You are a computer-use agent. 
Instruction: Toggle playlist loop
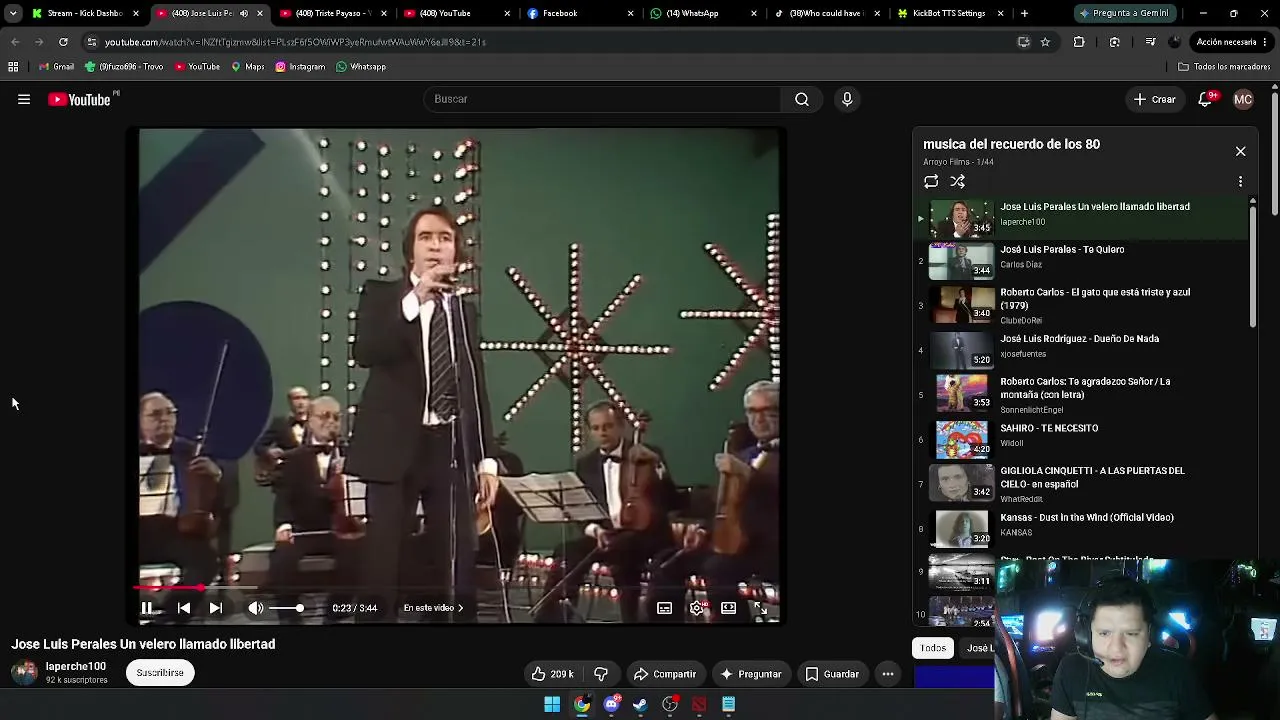pos(931,182)
